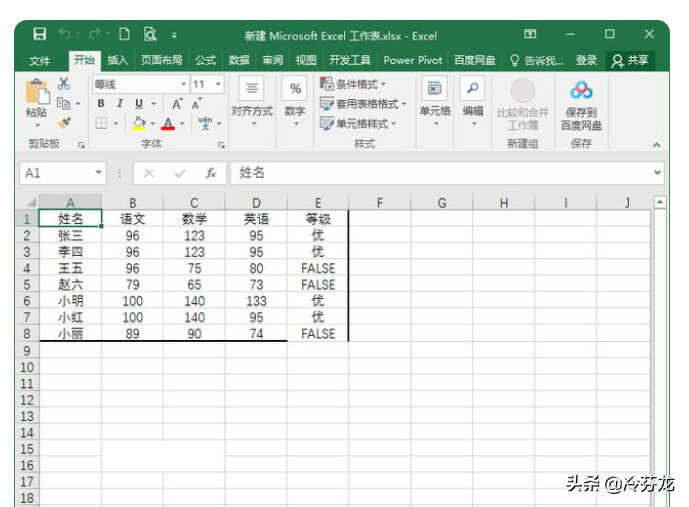Click the 登录 sign-in link

(x=587, y=60)
